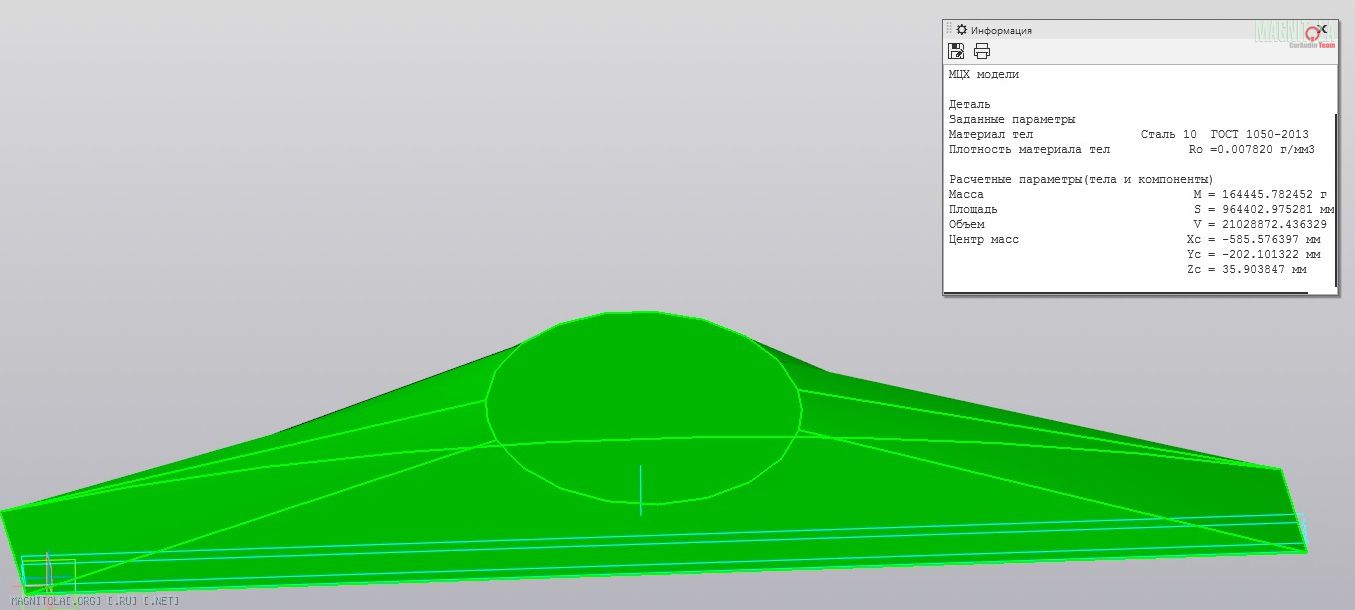
Task: Click the 'МЦХ модели' heading line
Action: click(984, 75)
